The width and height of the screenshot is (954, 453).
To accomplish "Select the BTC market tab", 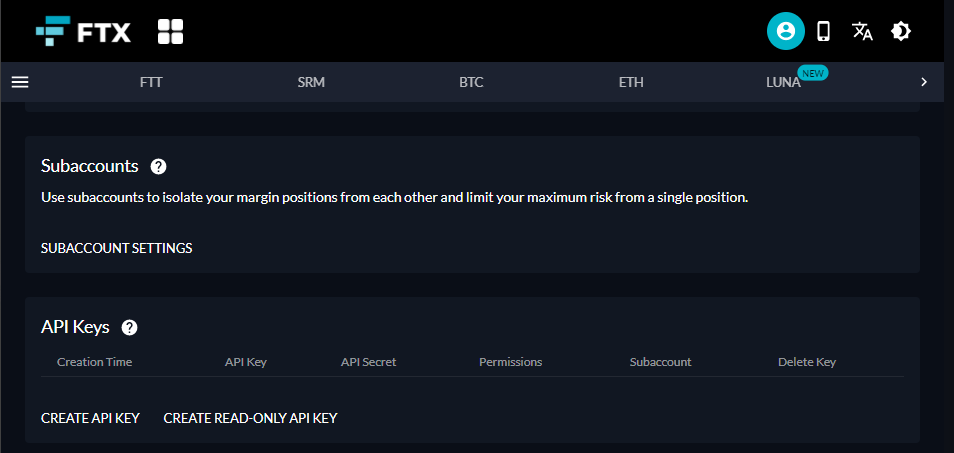I will [x=472, y=82].
